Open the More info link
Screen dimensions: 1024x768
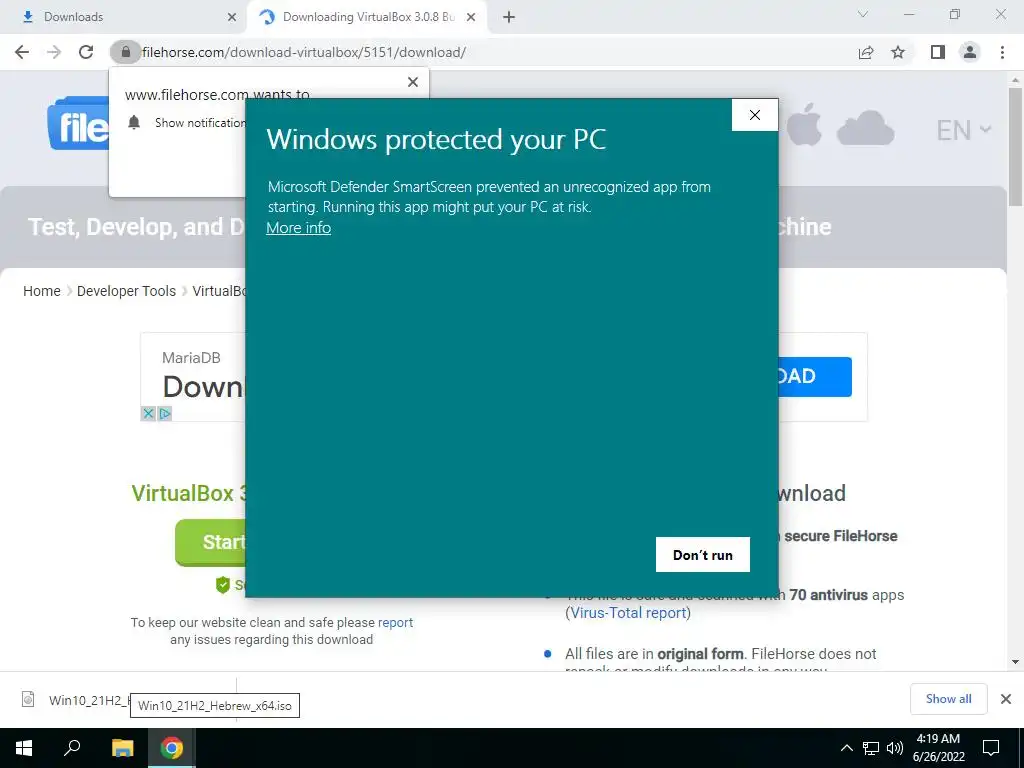coord(298,227)
